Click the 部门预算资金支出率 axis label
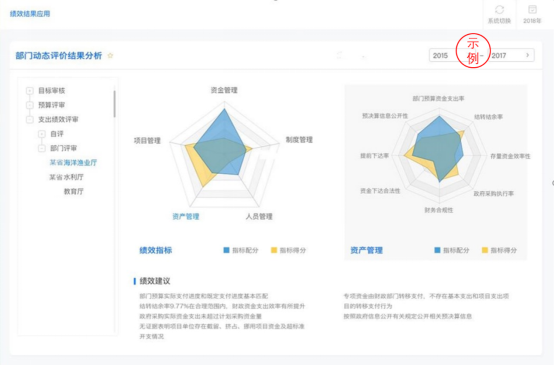The image size is (554, 366). click(x=438, y=99)
